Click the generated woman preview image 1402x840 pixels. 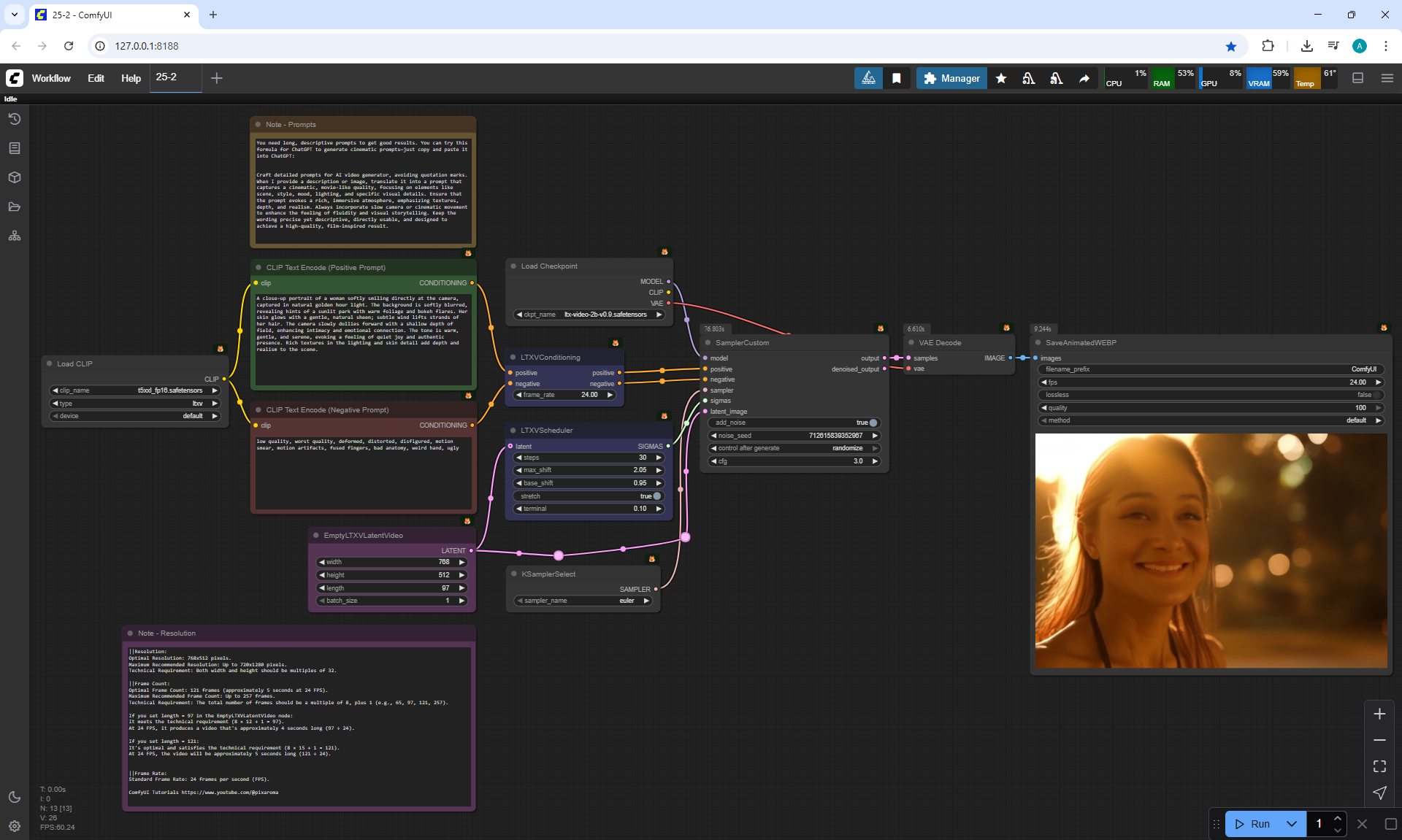tap(1211, 551)
